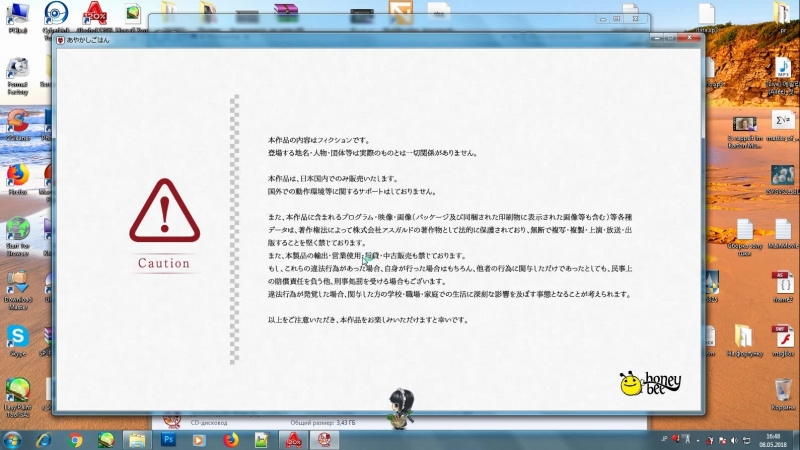Open File Explorer from the taskbar
This screenshot has height=450, width=800.
coord(137,439)
